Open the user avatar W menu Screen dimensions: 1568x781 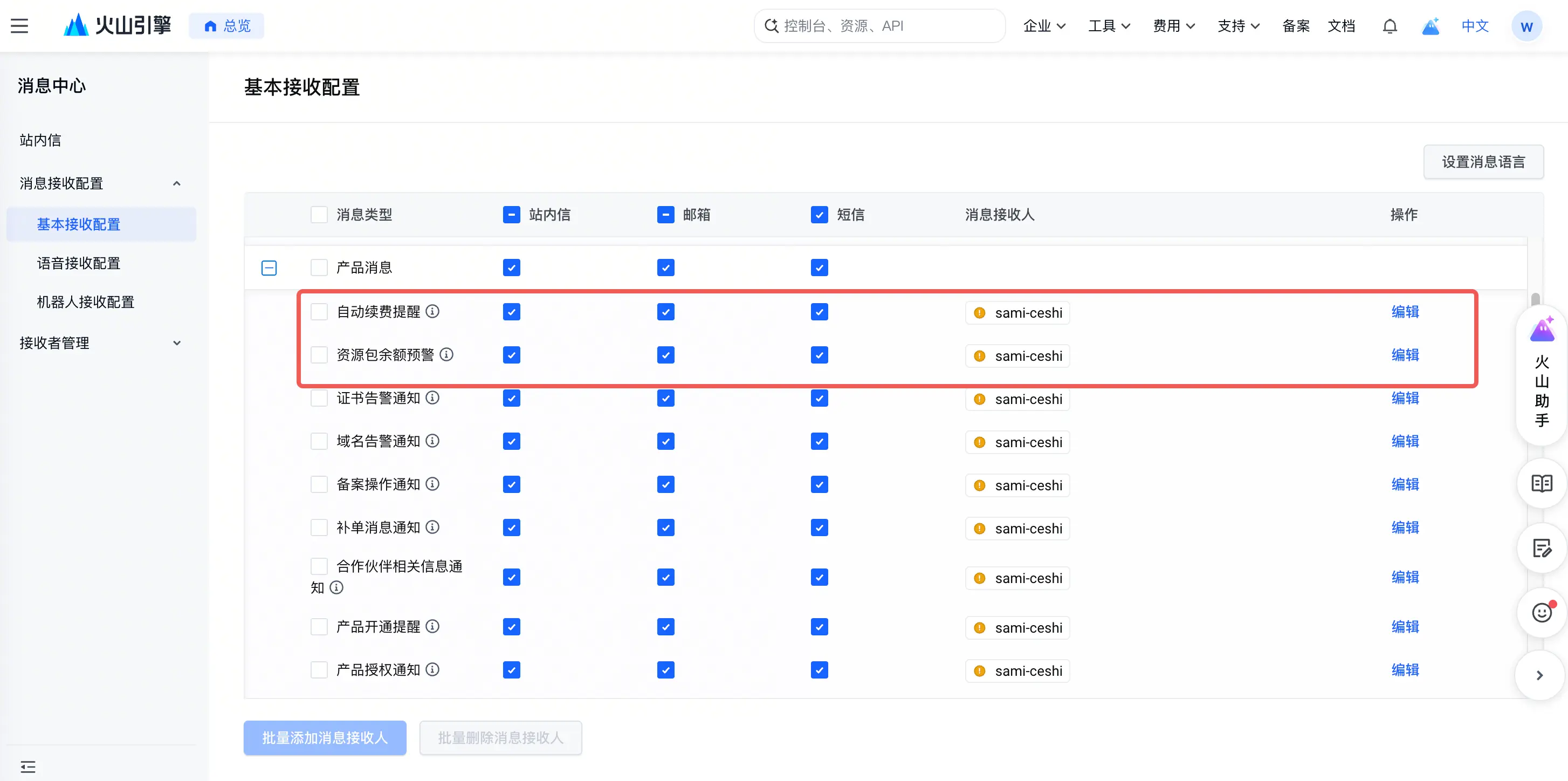(1526, 26)
